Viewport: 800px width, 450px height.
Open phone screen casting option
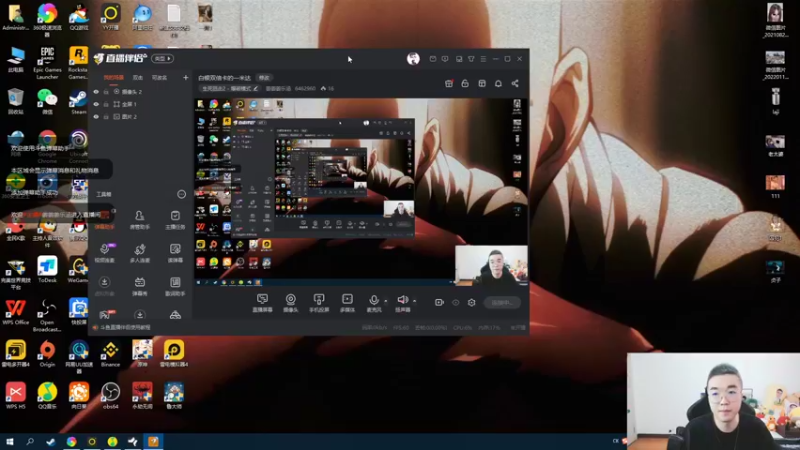point(319,303)
